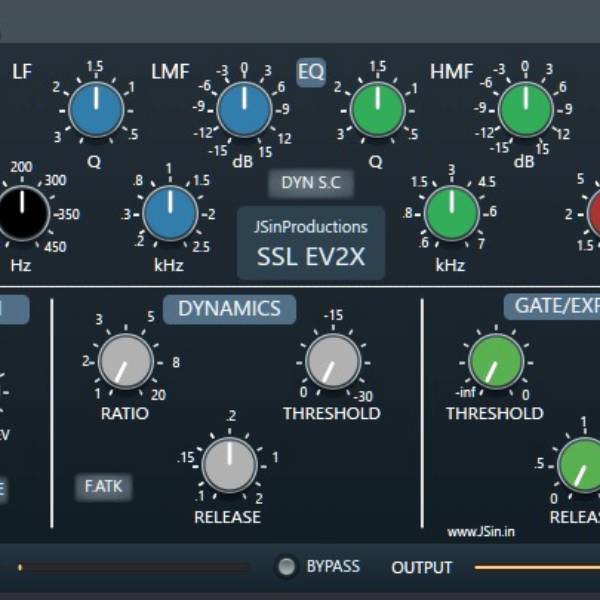
Task: Click the HMF dB gain green knob
Action: tap(525, 110)
